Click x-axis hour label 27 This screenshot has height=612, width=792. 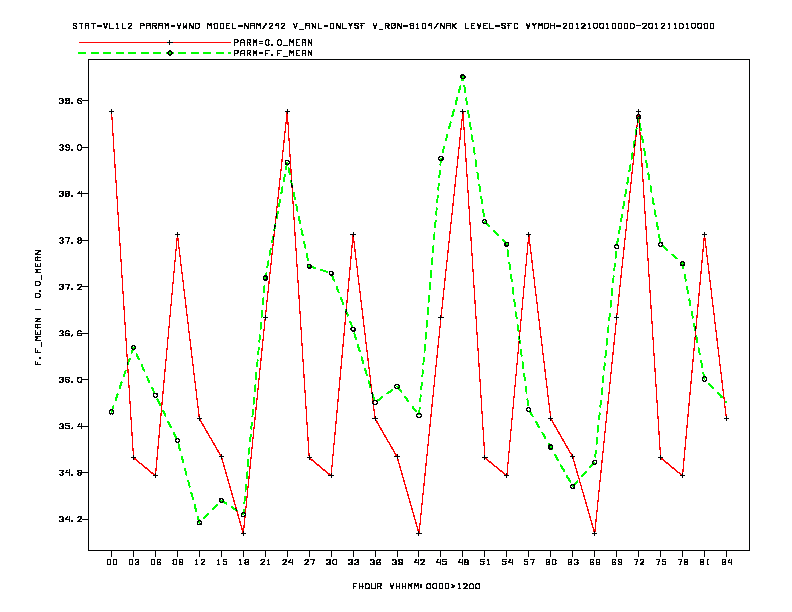point(309,562)
